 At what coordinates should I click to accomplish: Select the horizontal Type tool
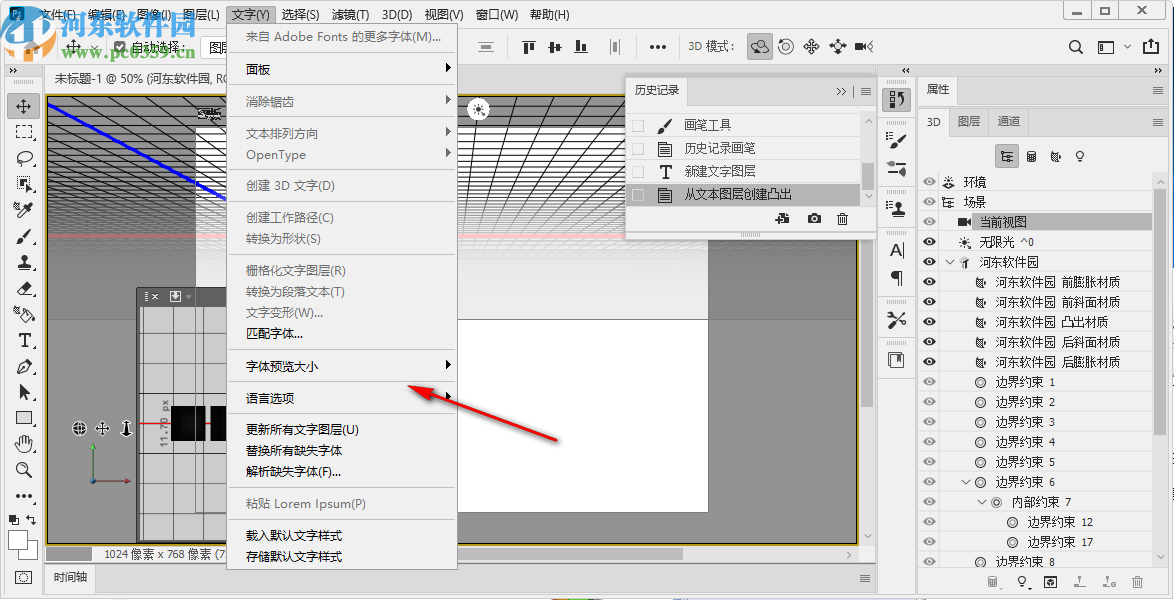coord(23,340)
